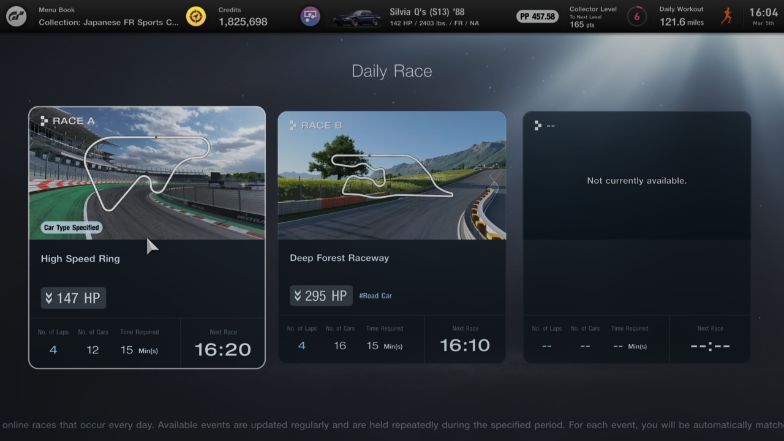Click Race B's 16 cars count
The image size is (784, 441).
click(340, 346)
